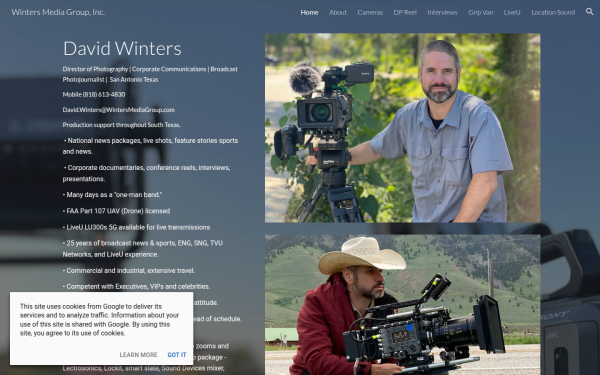
Task: Click the LiveU LU300s 5G available line
Action: click(x=136, y=227)
